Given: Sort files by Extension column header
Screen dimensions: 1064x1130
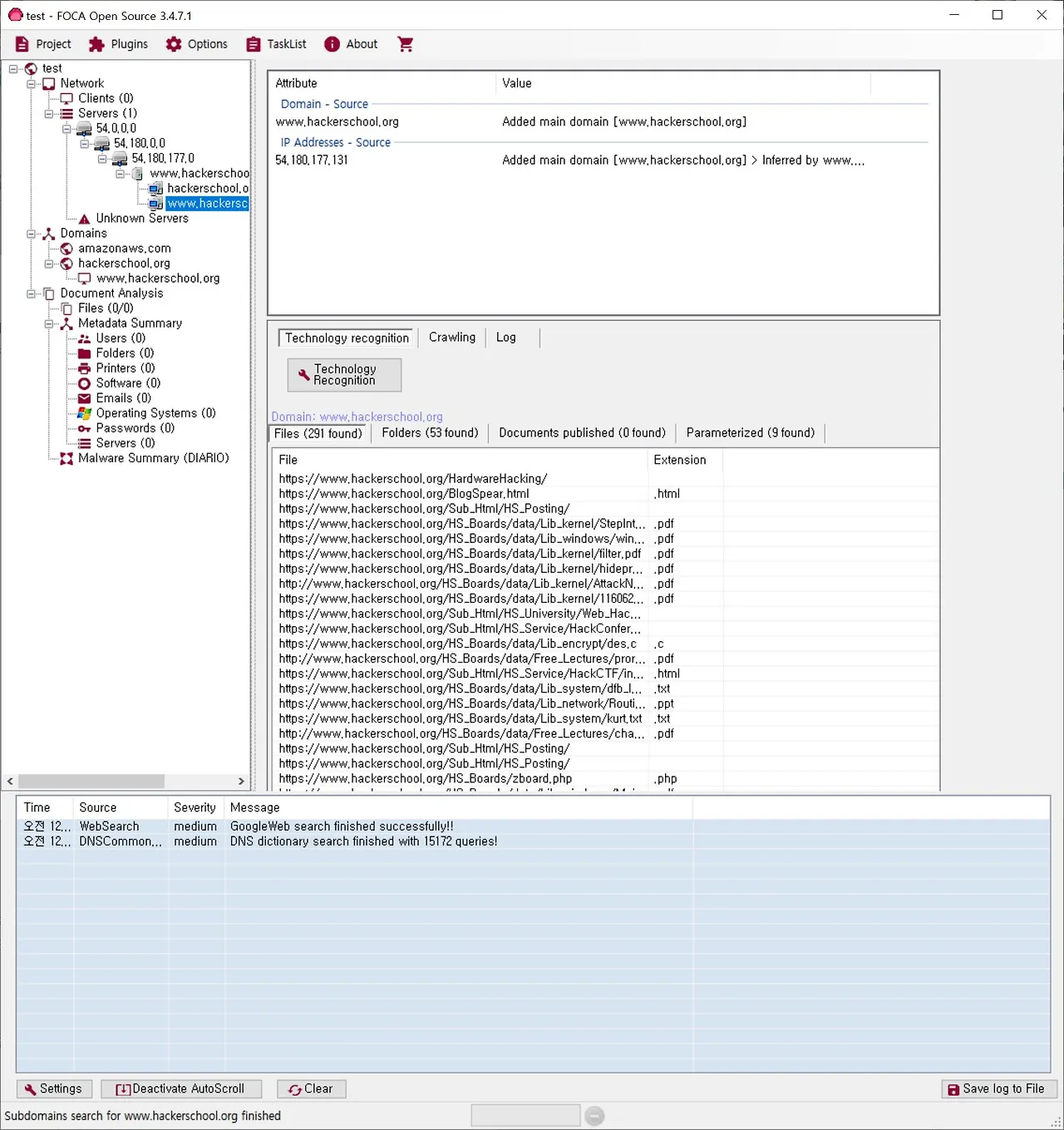Looking at the screenshot, I should [685, 460].
